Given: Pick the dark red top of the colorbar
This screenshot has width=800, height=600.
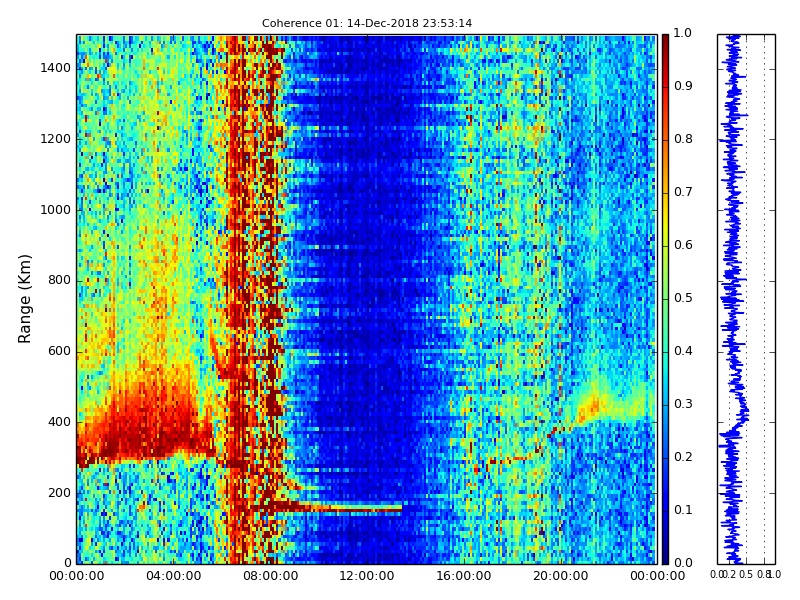Looking at the screenshot, I should tap(665, 41).
